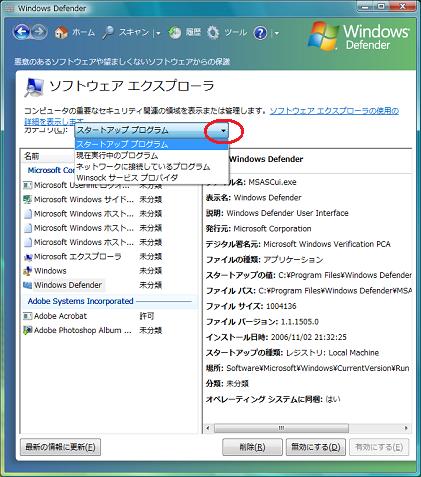Click the ホーム toolbar label
This screenshot has width=421, height=477.
[84, 32]
